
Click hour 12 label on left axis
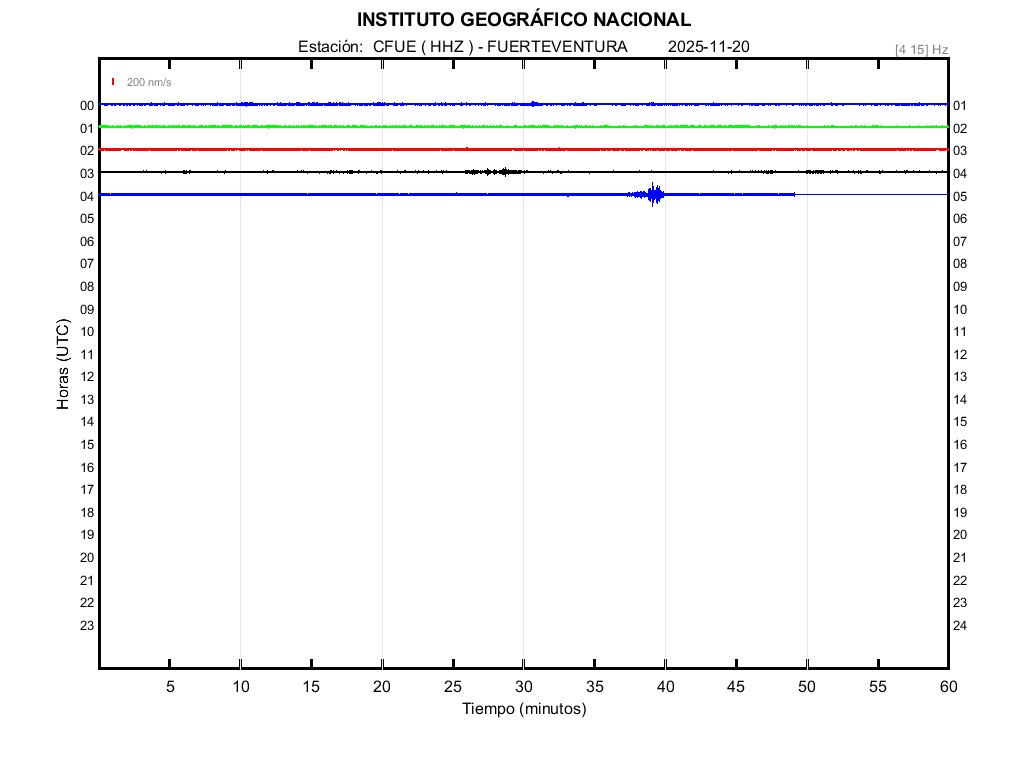point(87,377)
